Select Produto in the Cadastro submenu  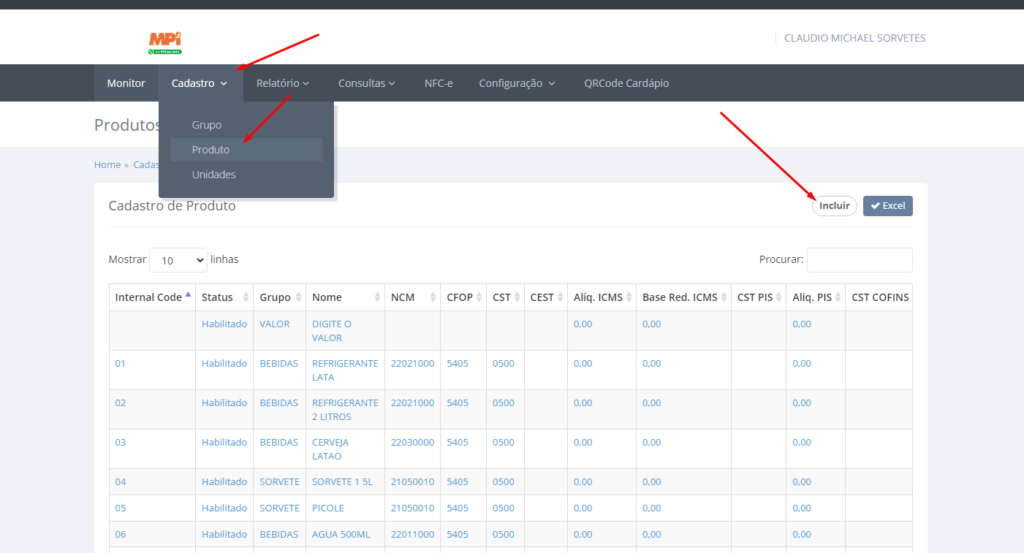coord(211,150)
